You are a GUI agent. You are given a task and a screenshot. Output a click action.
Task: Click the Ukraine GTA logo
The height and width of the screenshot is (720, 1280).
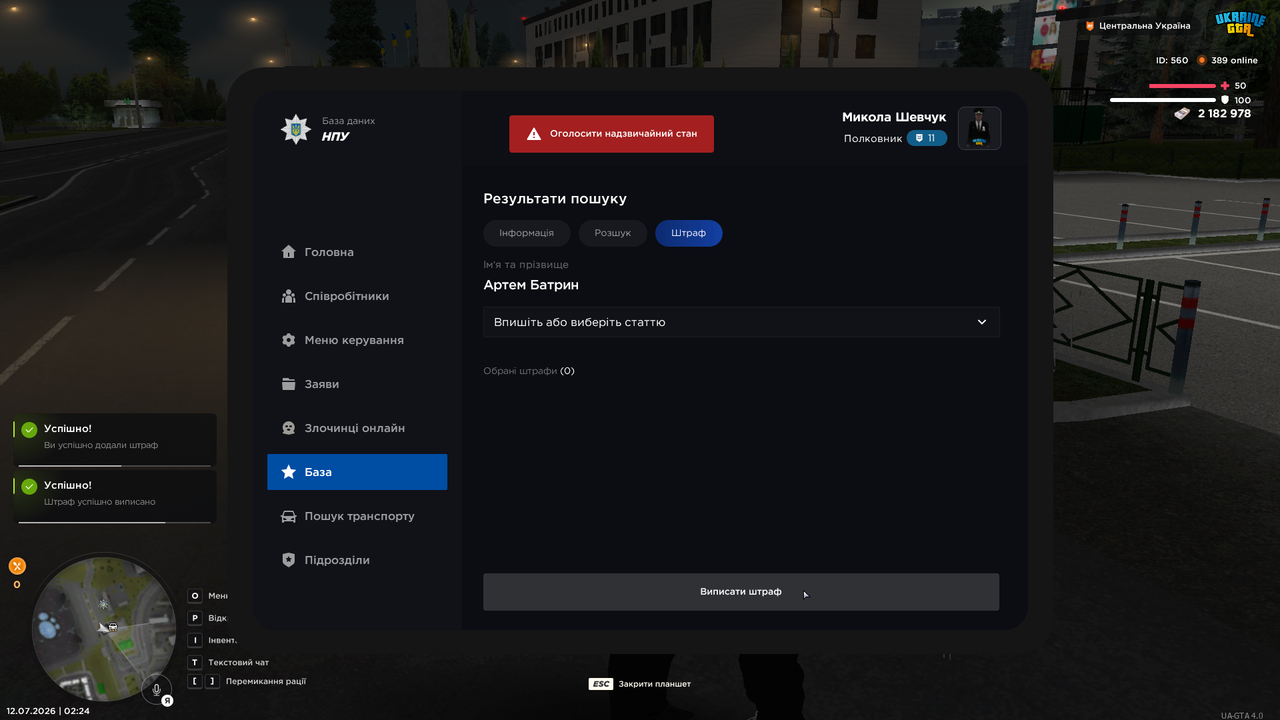[x=1240, y=23]
